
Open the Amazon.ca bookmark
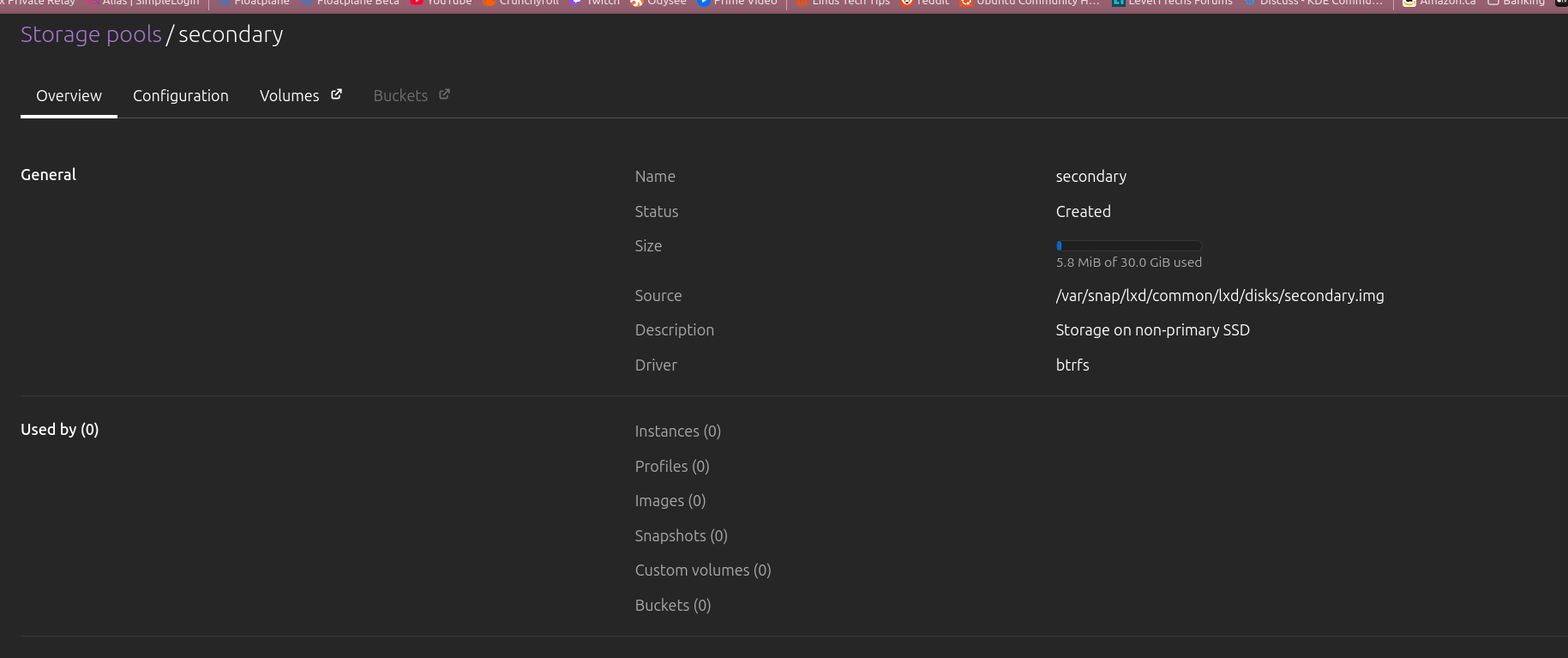[1439, 3]
